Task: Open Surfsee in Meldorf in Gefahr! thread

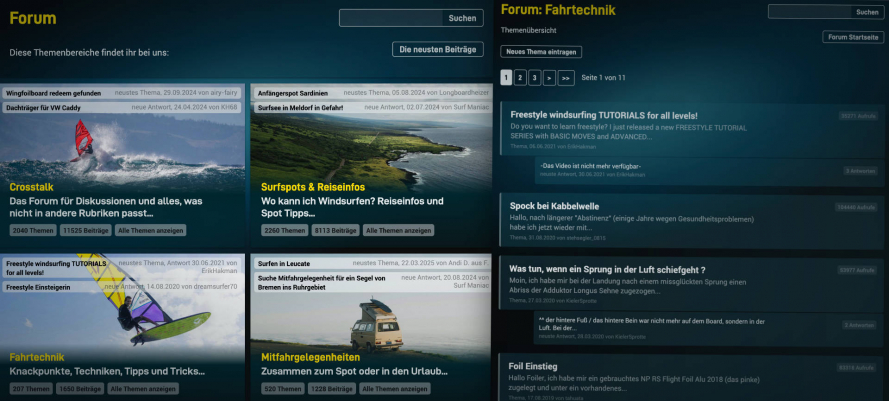Action: click(x=300, y=107)
